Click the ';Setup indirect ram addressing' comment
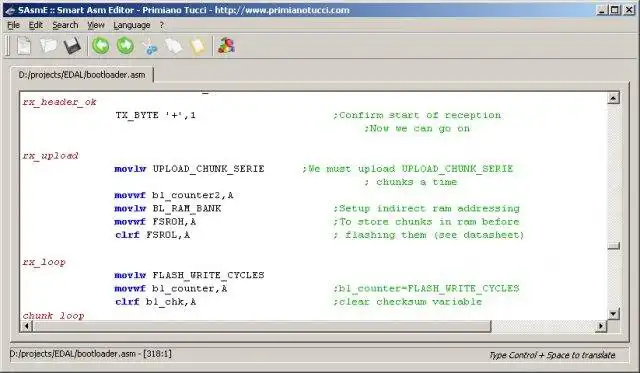Image resolution: width=640 pixels, height=373 pixels. [x=427, y=209]
